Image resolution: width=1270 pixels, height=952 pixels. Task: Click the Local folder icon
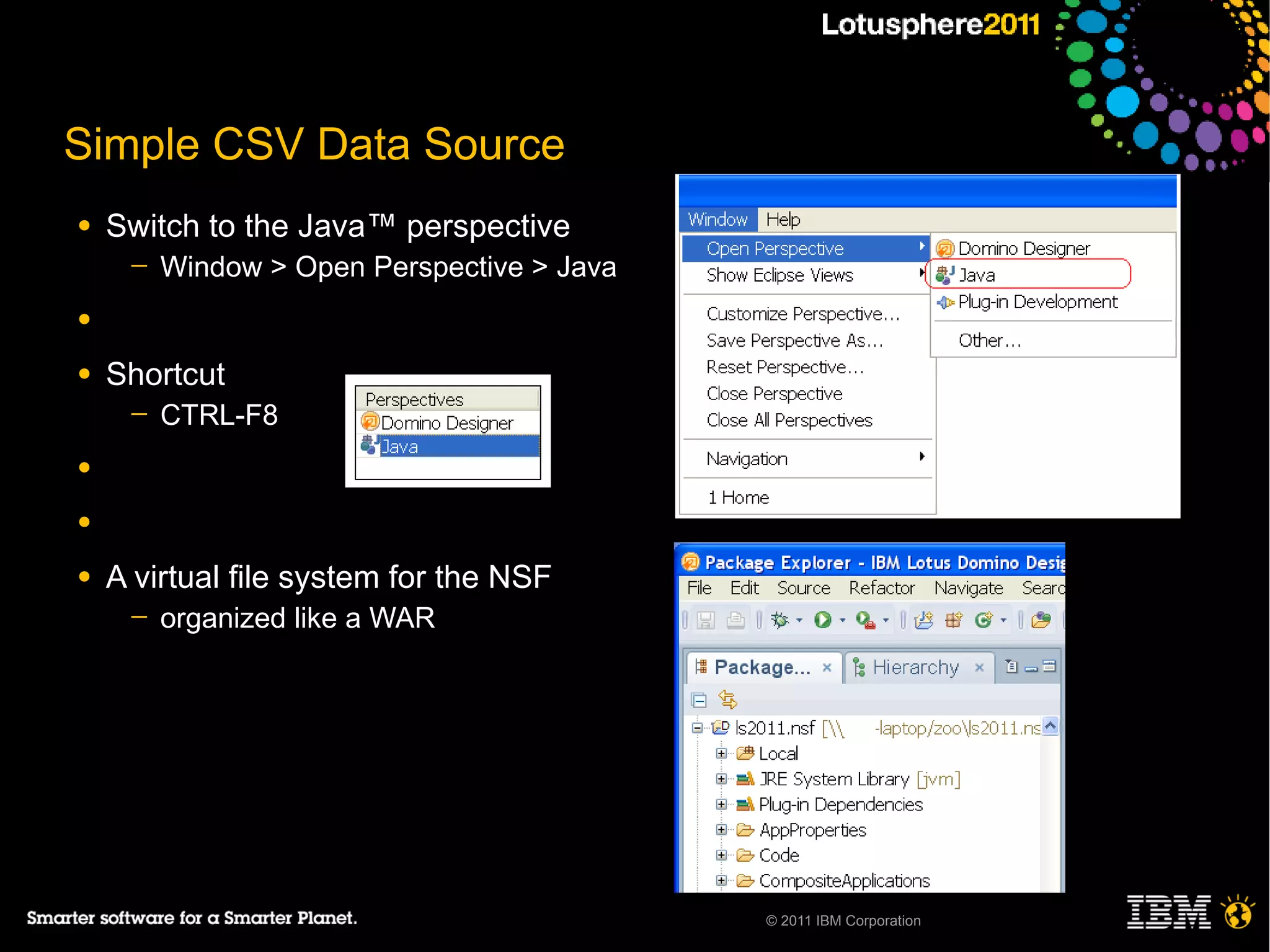(x=745, y=753)
